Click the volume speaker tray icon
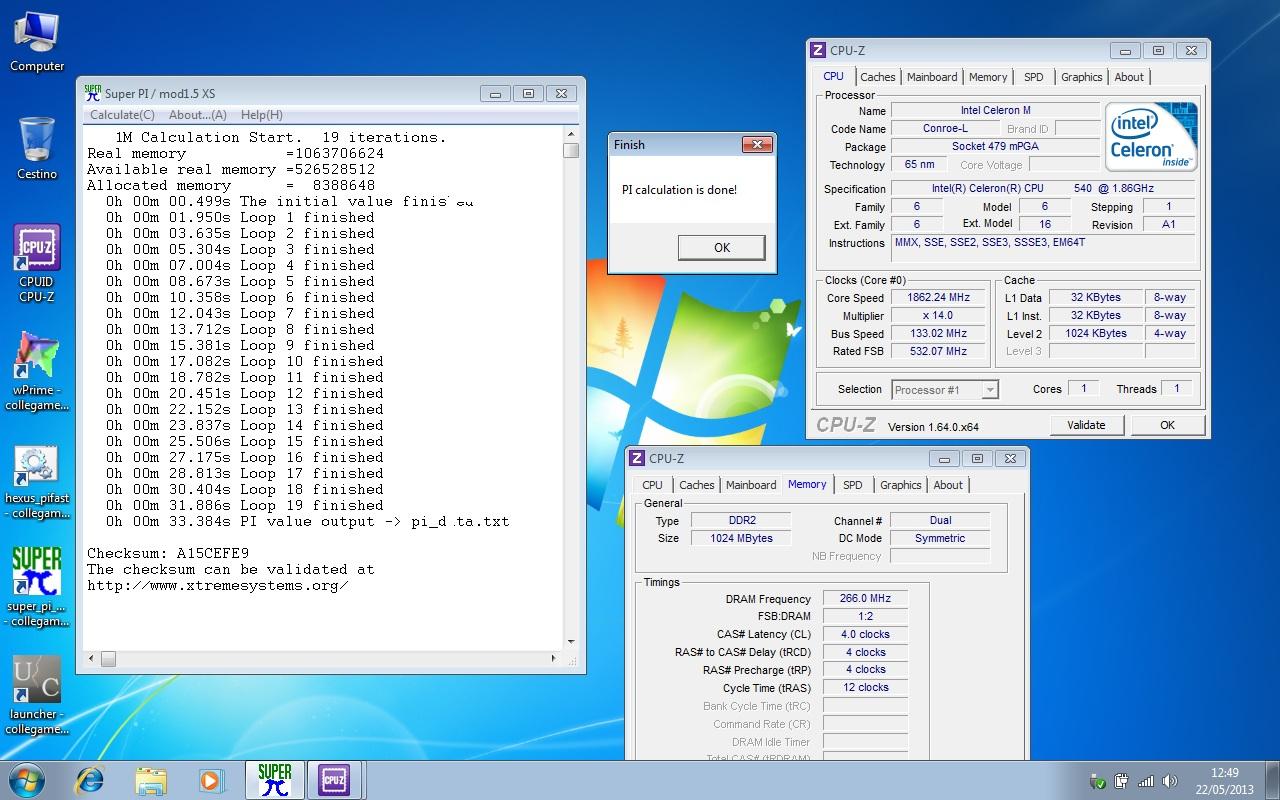The image size is (1280, 800). click(1170, 781)
